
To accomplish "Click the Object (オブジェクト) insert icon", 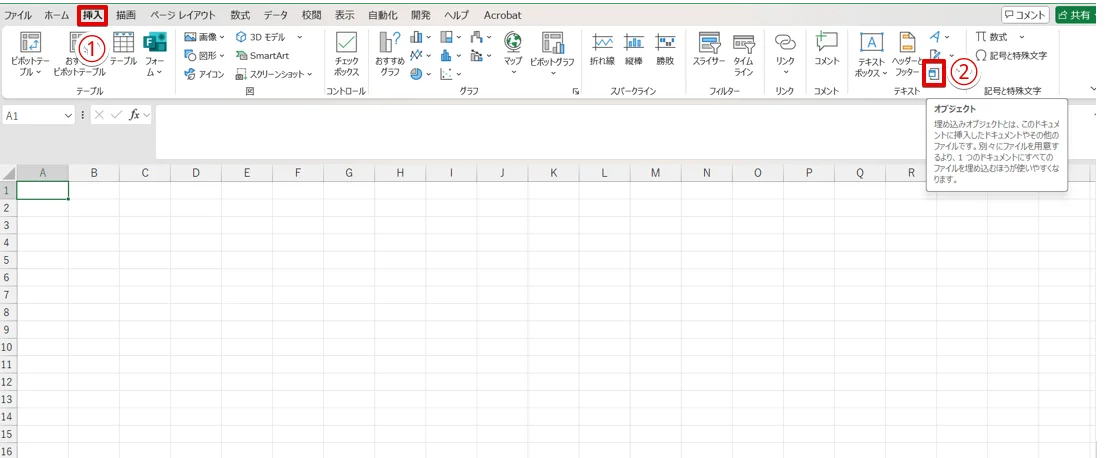I will pyautogui.click(x=933, y=74).
